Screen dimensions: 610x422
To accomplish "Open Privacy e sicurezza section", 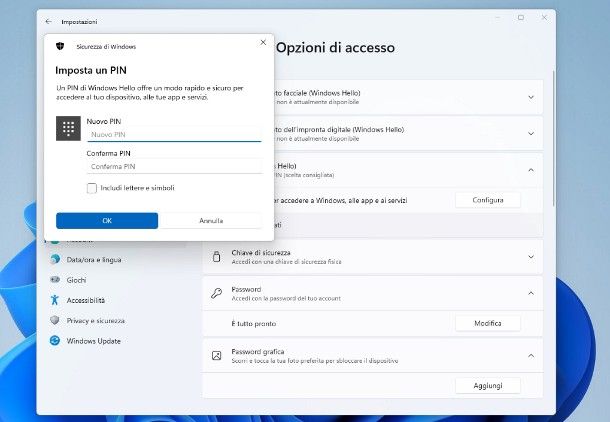I will [96, 320].
